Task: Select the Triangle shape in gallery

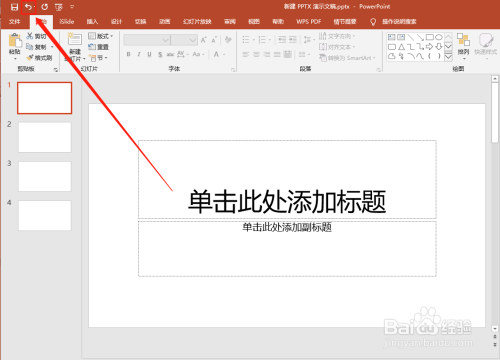Action: [401, 47]
